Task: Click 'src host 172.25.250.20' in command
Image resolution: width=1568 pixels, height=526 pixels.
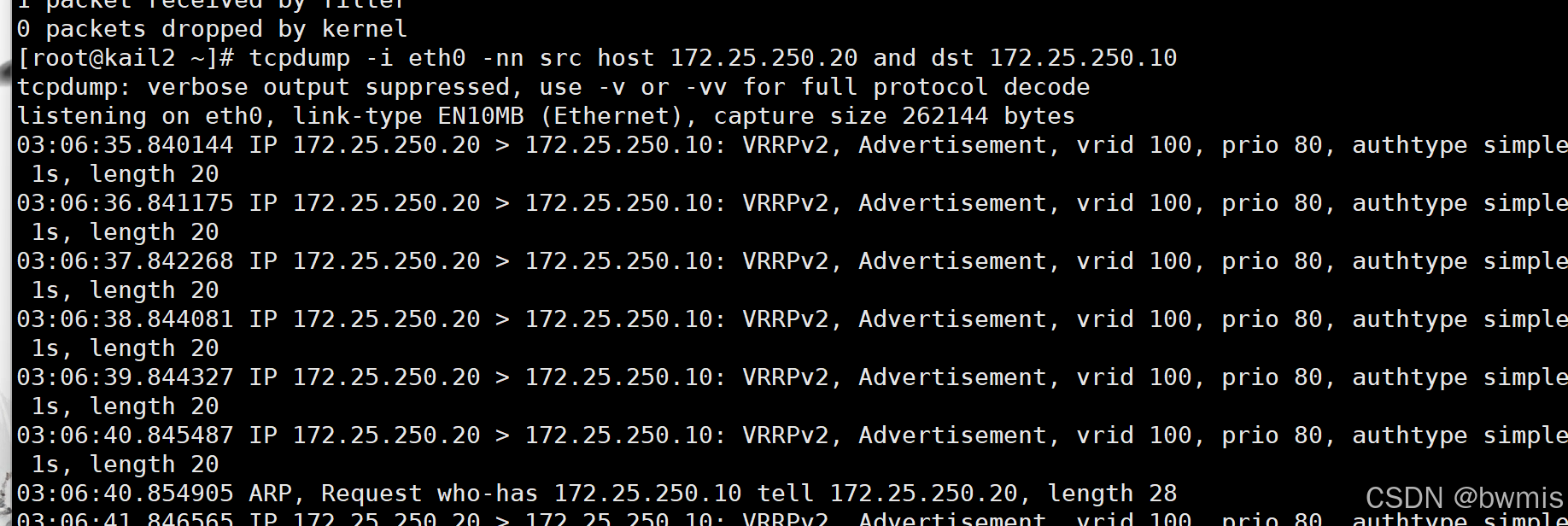Action: (x=699, y=58)
